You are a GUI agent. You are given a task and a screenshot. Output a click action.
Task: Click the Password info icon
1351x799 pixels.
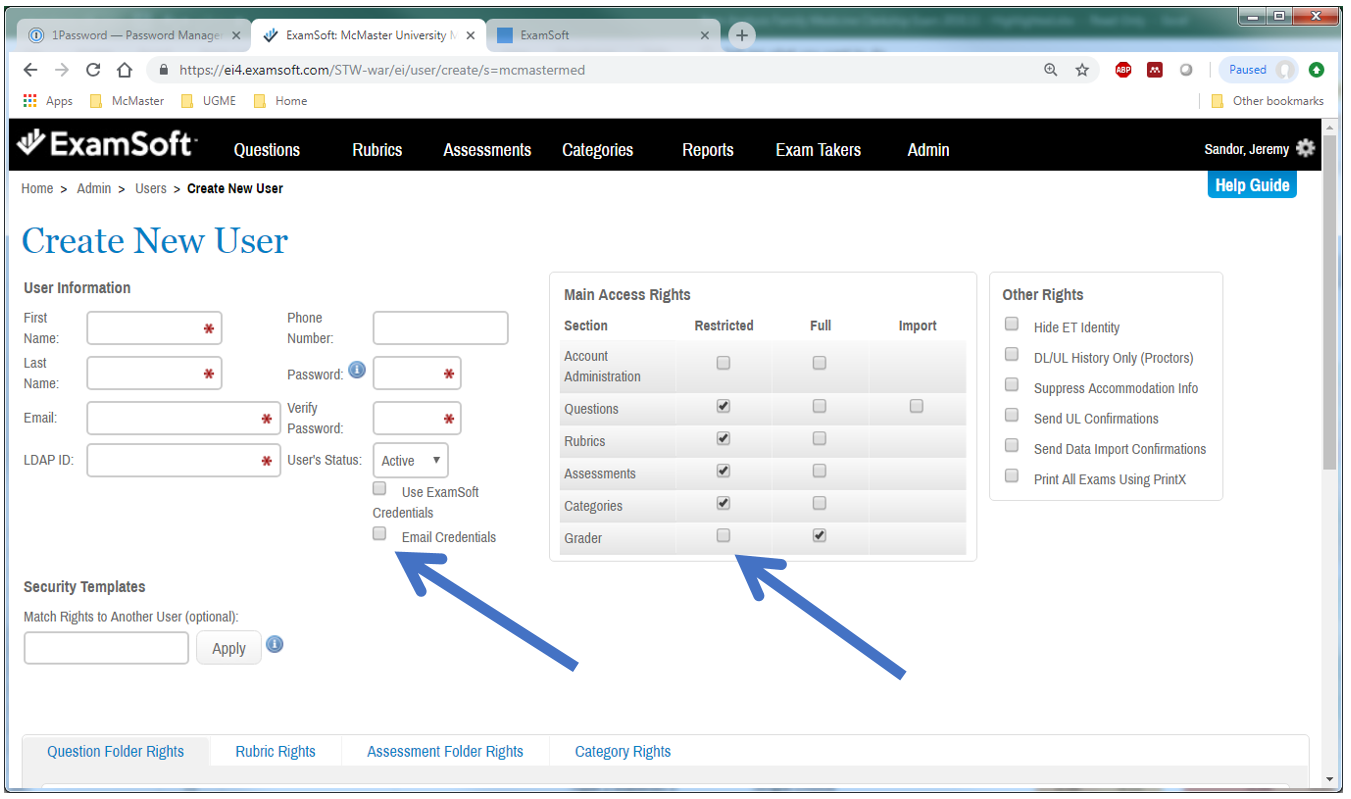click(x=356, y=371)
